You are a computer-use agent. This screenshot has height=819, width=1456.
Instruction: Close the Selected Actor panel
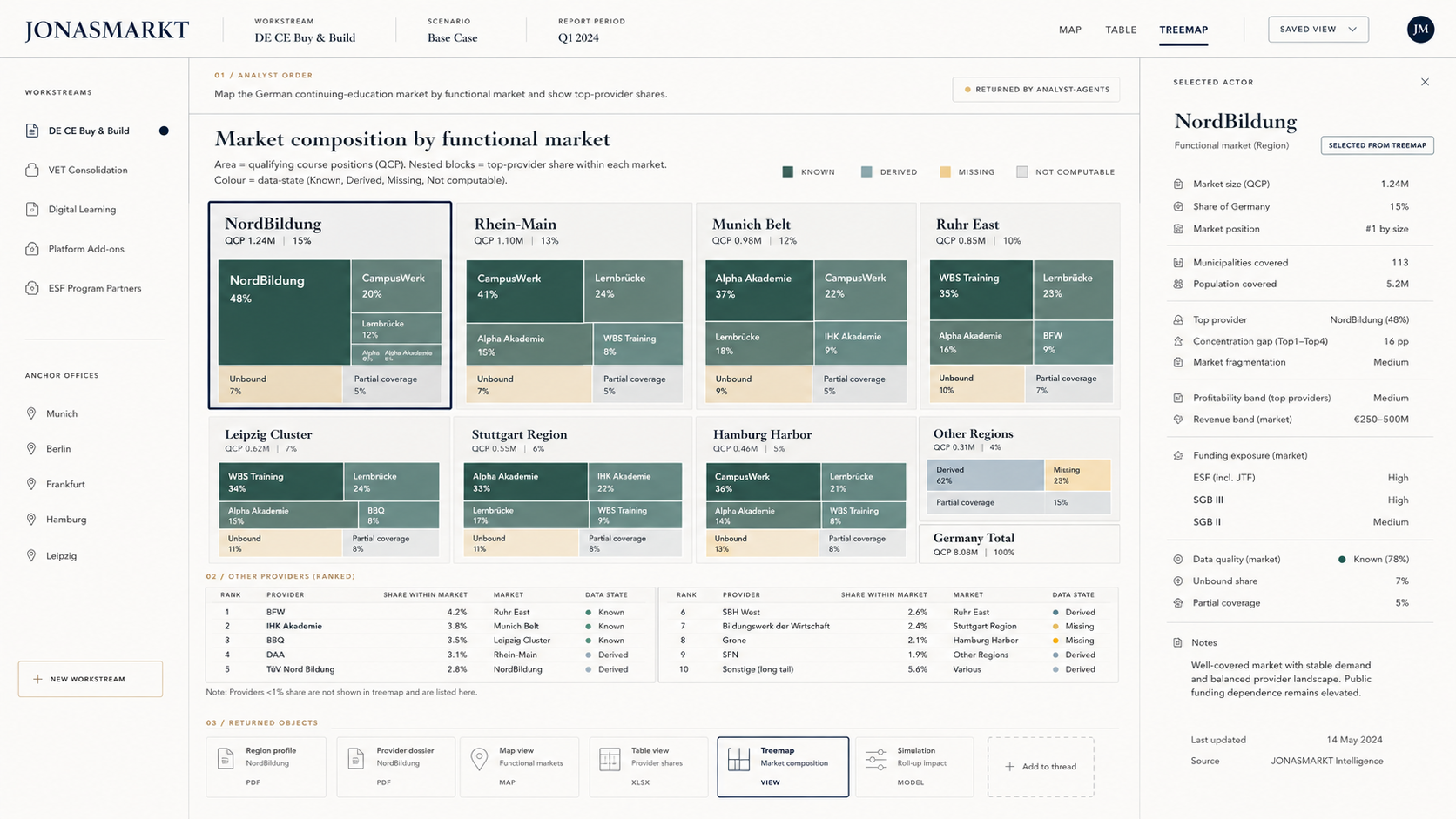[x=1425, y=82]
